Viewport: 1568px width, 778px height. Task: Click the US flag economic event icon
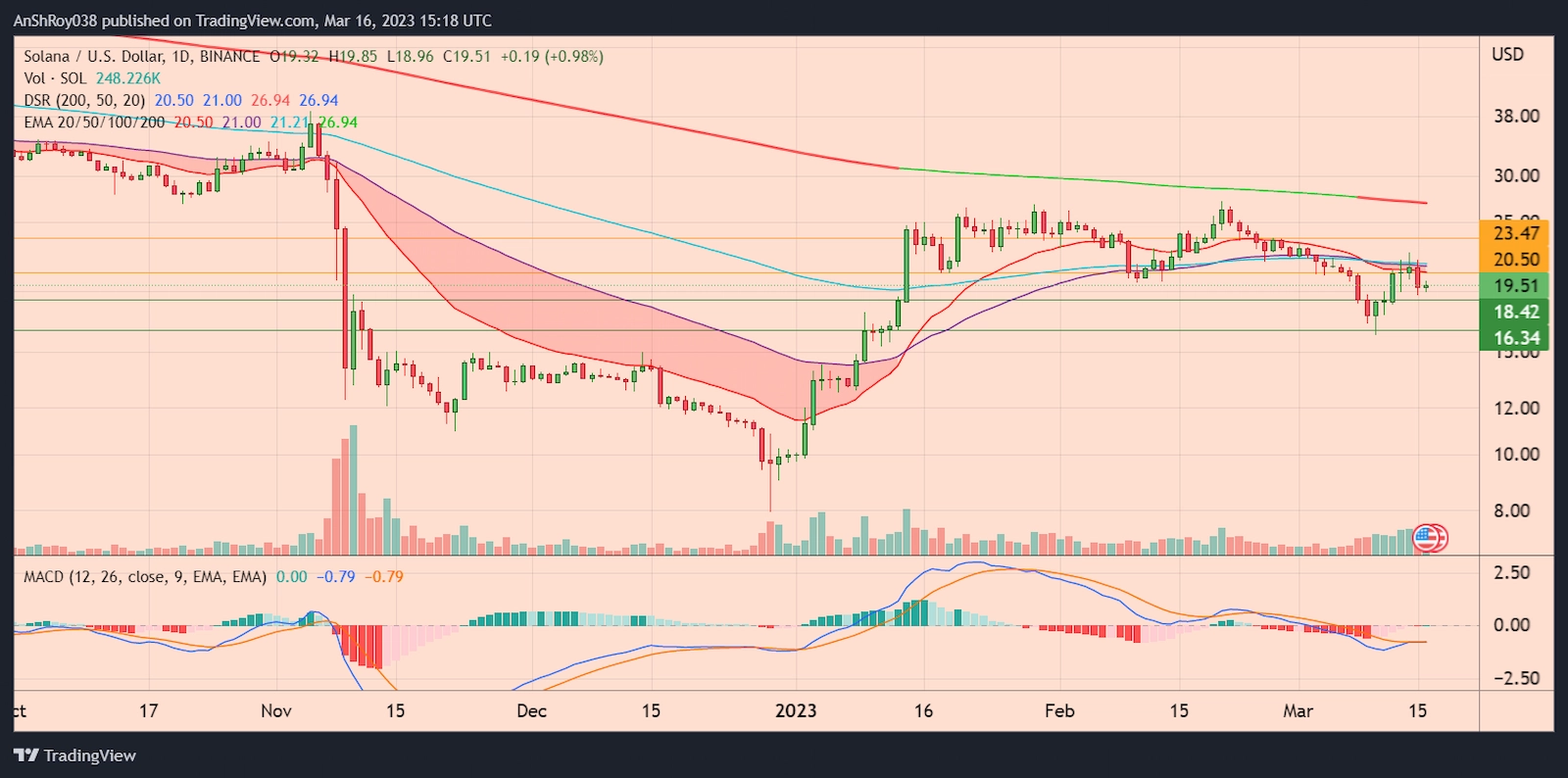point(1426,537)
